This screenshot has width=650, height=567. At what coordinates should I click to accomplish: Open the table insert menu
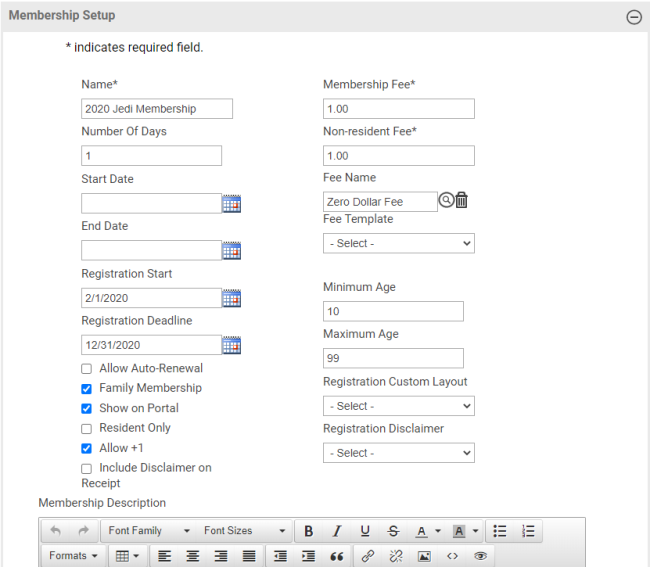(x=127, y=556)
